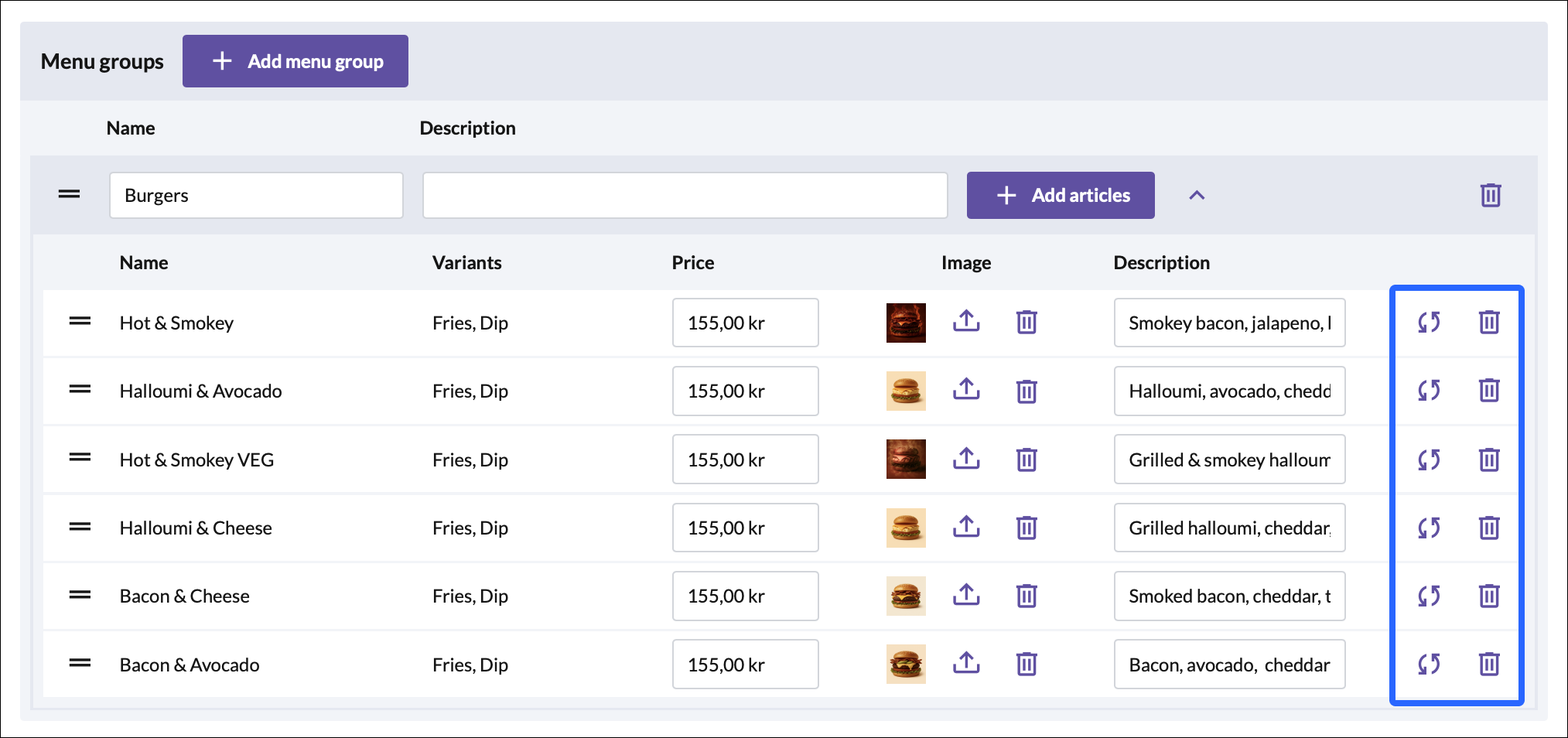The height and width of the screenshot is (738, 1568).
Task: Upload an image for Halloumi & Avocado
Action: click(966, 390)
